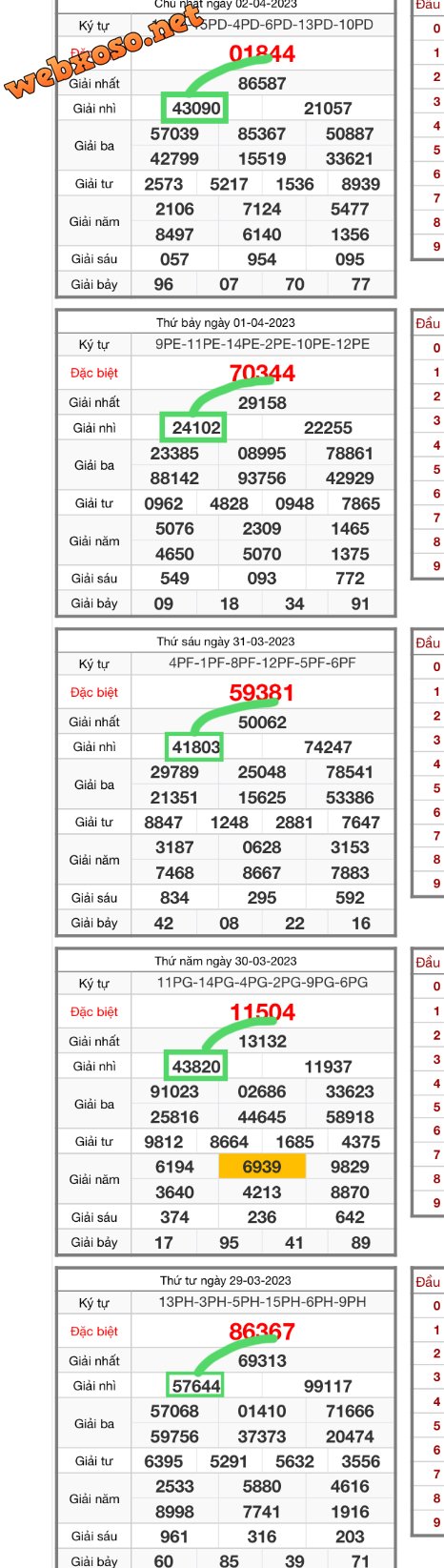Click special prize number 11504

pyautogui.click(x=262, y=1012)
